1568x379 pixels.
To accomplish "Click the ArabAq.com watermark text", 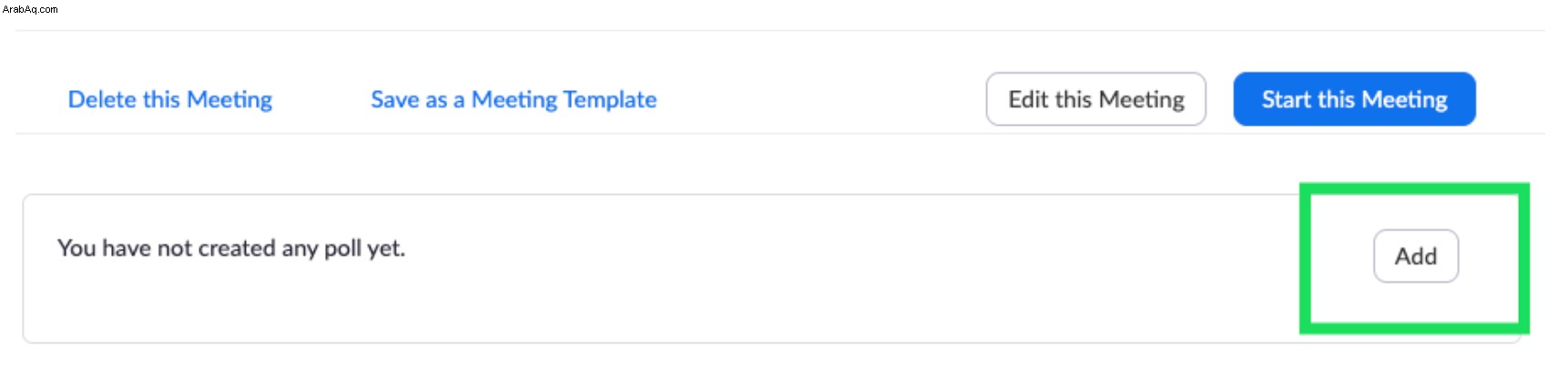I will [x=30, y=9].
